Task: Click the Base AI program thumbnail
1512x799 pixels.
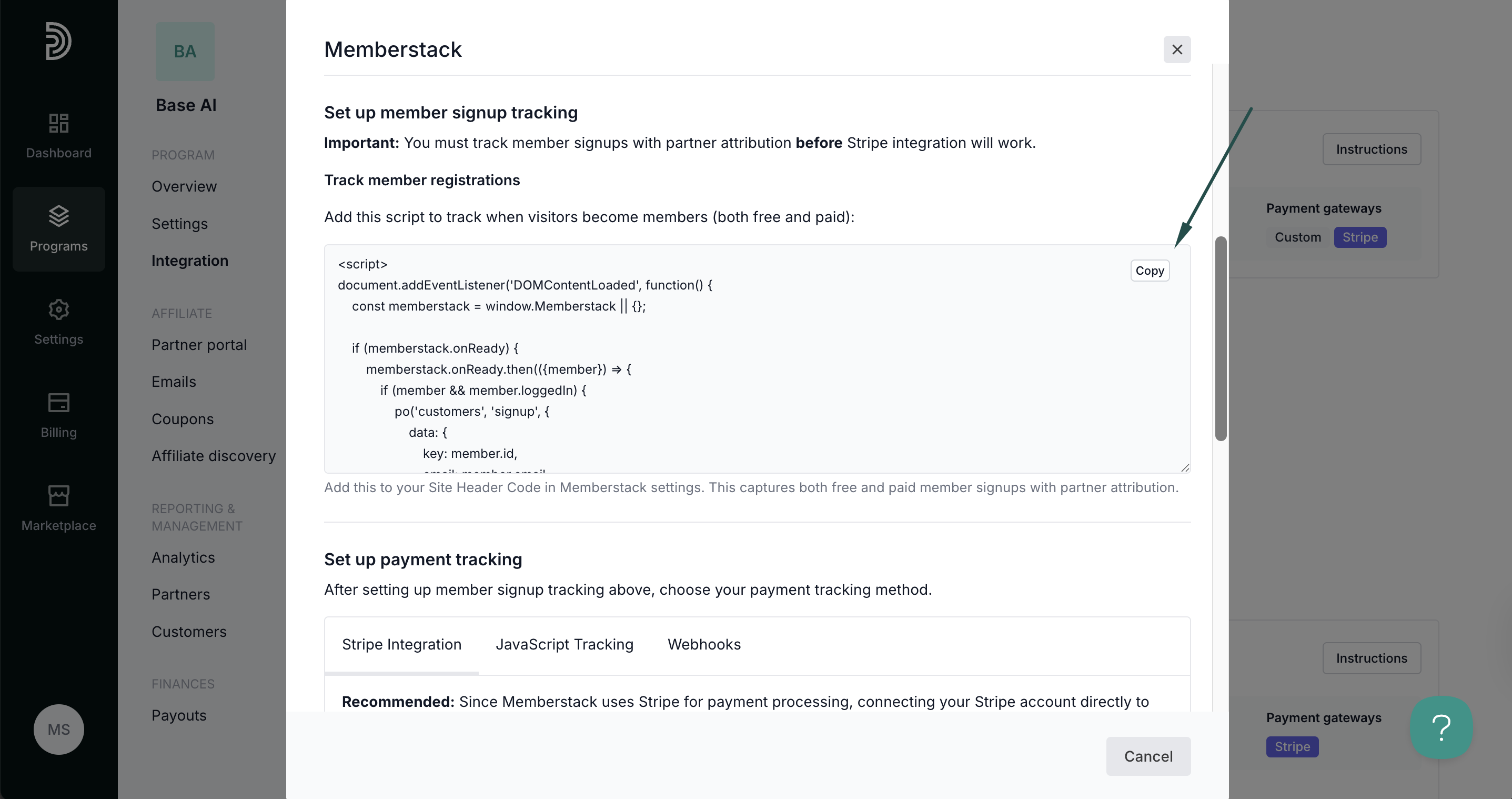Action: click(x=185, y=52)
